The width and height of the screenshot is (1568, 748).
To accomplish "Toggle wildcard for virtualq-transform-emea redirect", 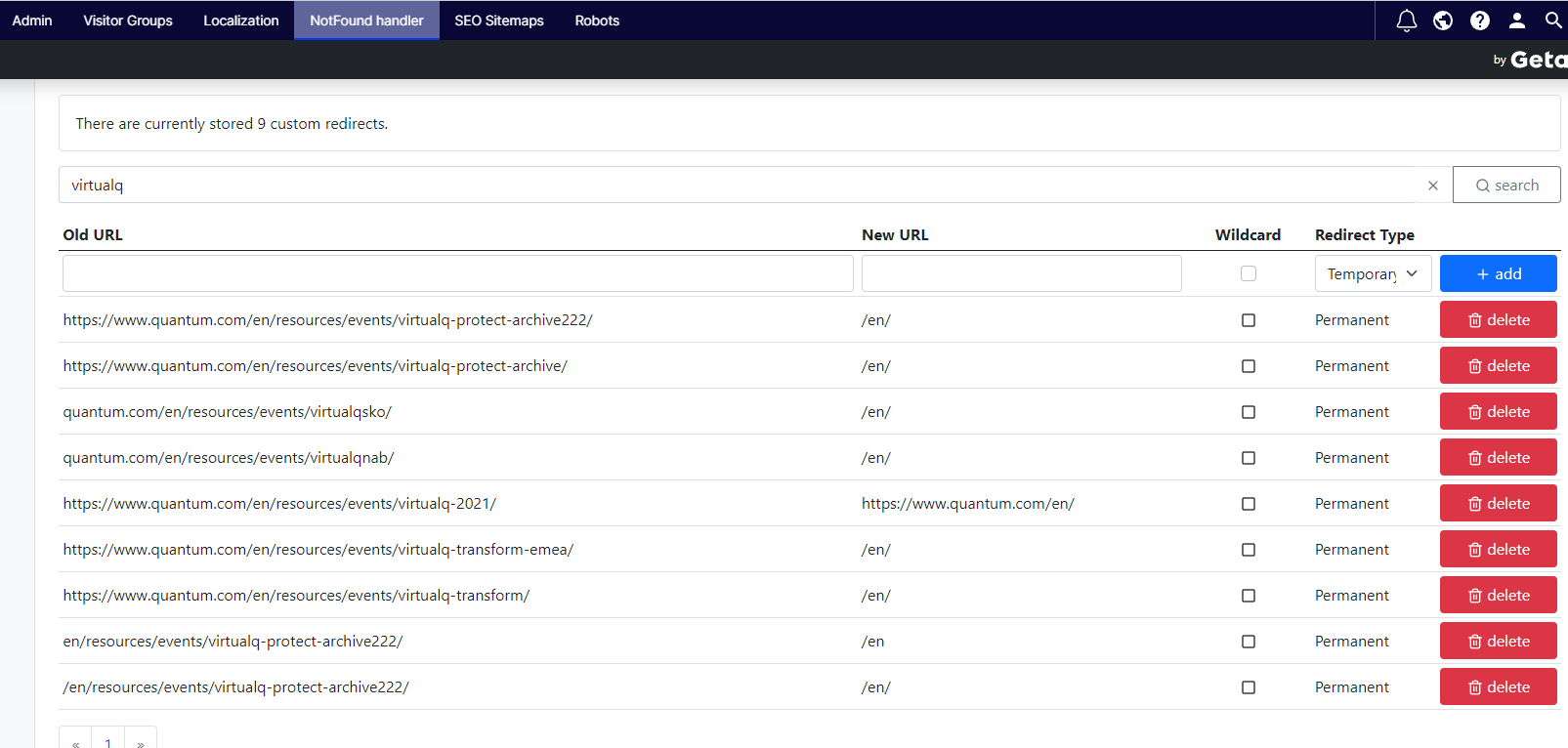I will (x=1249, y=550).
